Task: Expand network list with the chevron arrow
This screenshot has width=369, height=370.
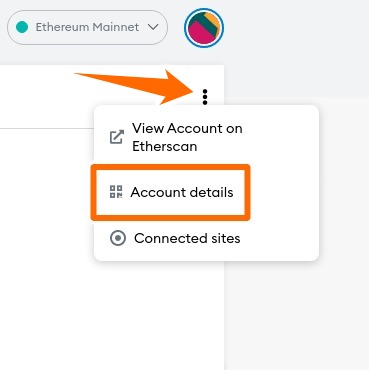Action: click(x=153, y=27)
